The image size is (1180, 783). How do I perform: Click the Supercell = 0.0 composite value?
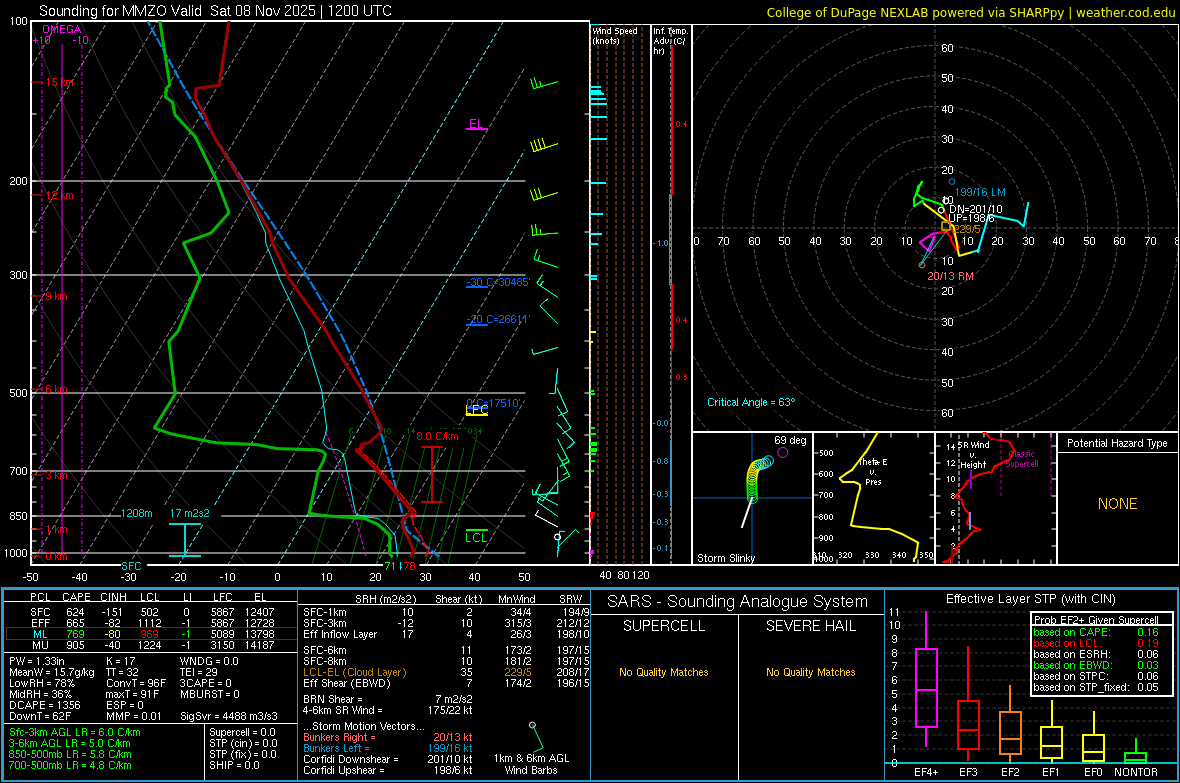pyautogui.click(x=242, y=733)
